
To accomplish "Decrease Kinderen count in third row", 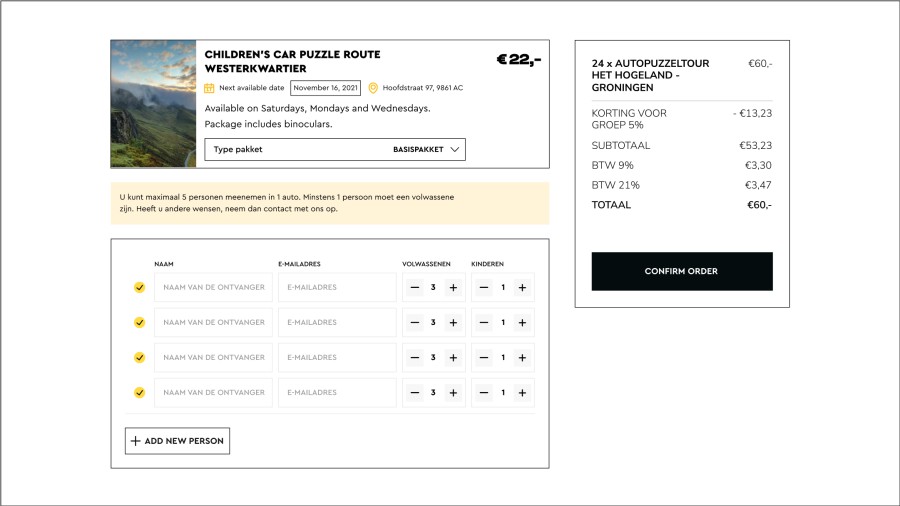I will [484, 358].
